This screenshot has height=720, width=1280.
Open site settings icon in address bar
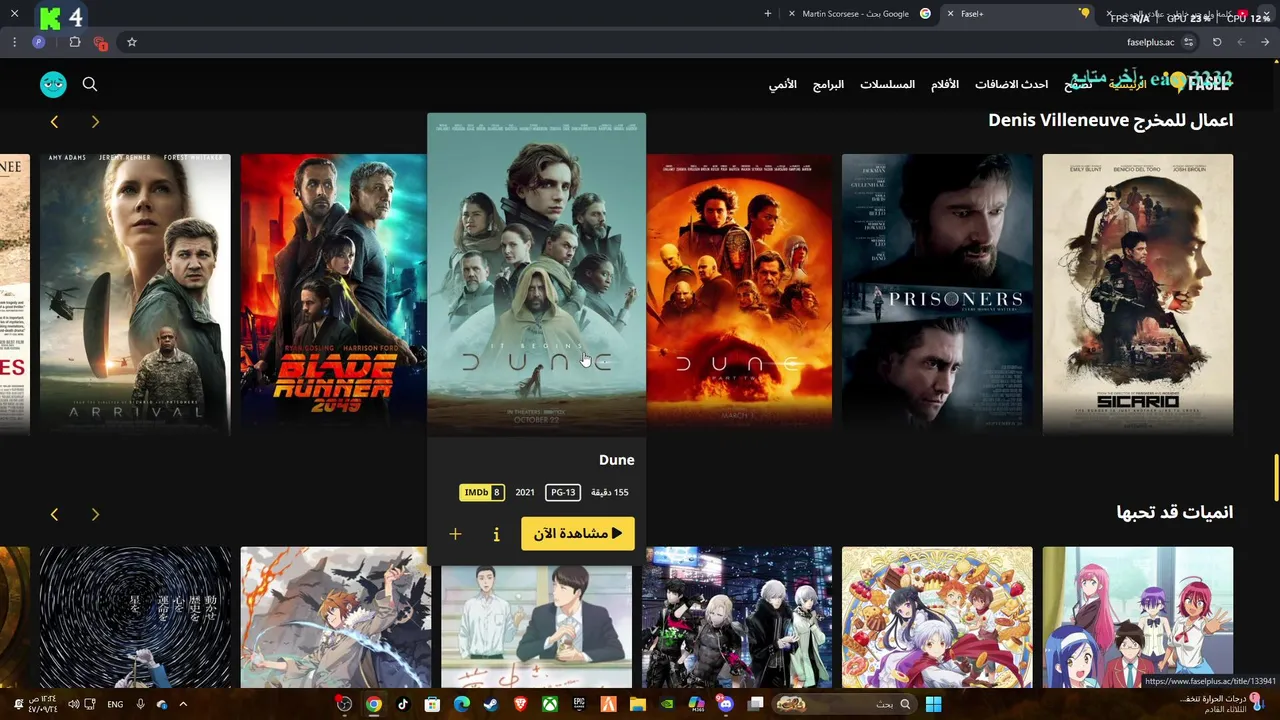tap(1188, 42)
